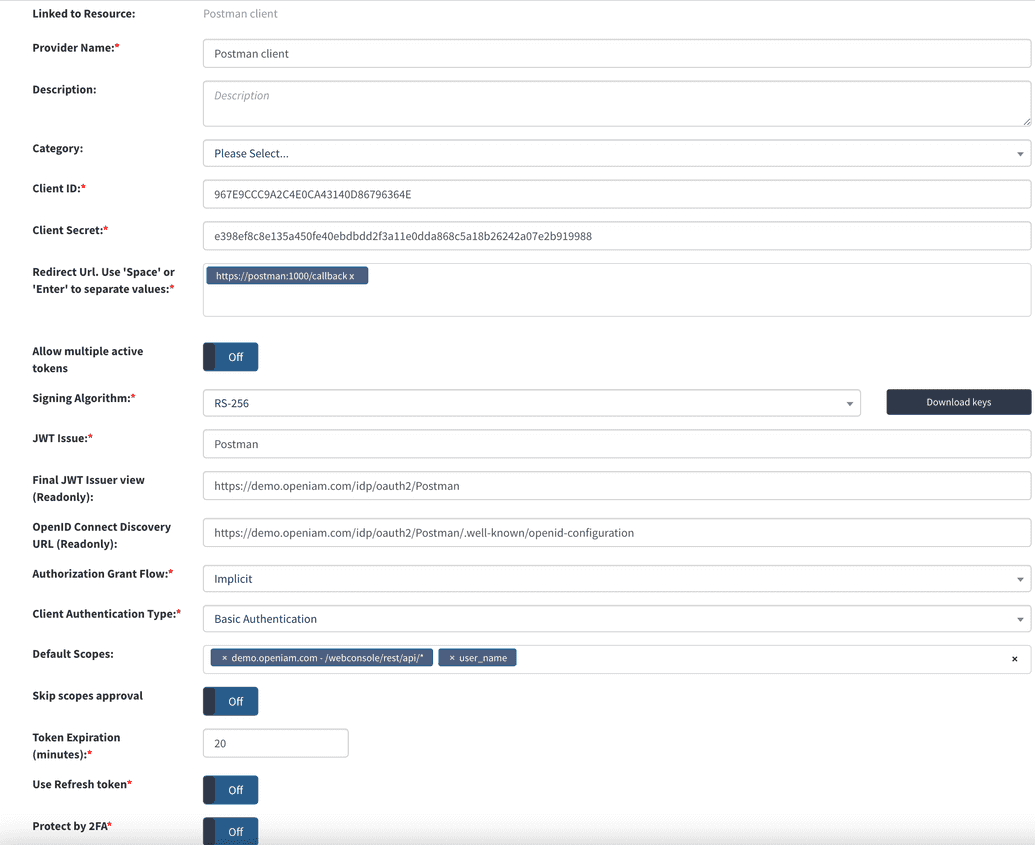Turn on Use Refresh token
Screen dimensions: 1035x845
pyautogui.click(x=230, y=789)
